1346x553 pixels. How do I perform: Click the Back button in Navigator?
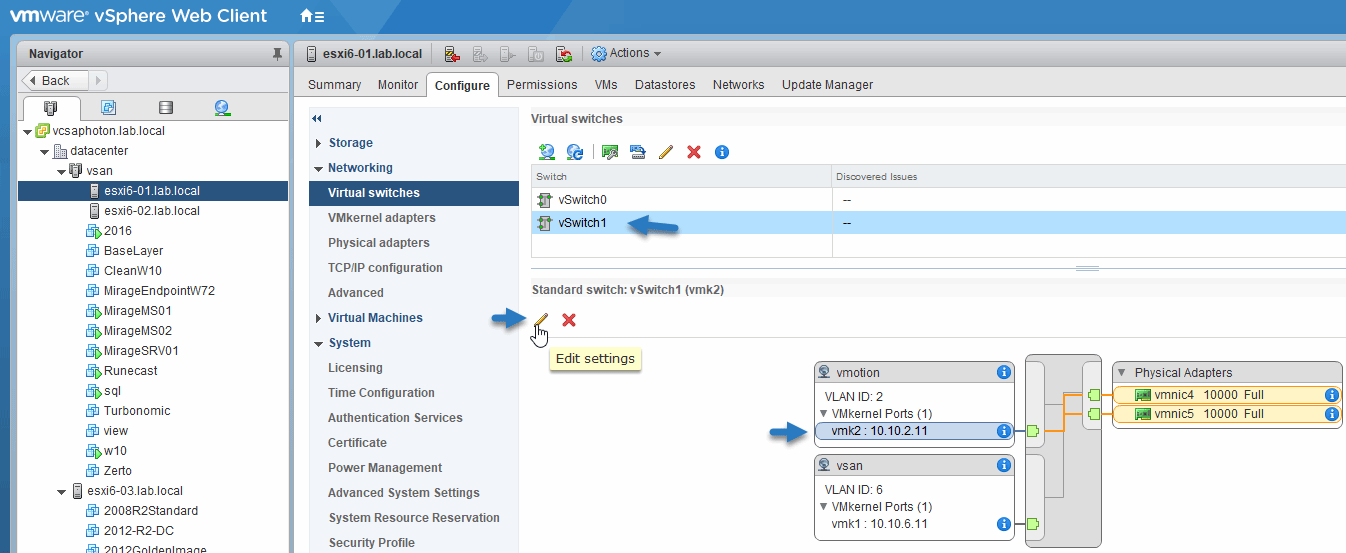point(56,81)
